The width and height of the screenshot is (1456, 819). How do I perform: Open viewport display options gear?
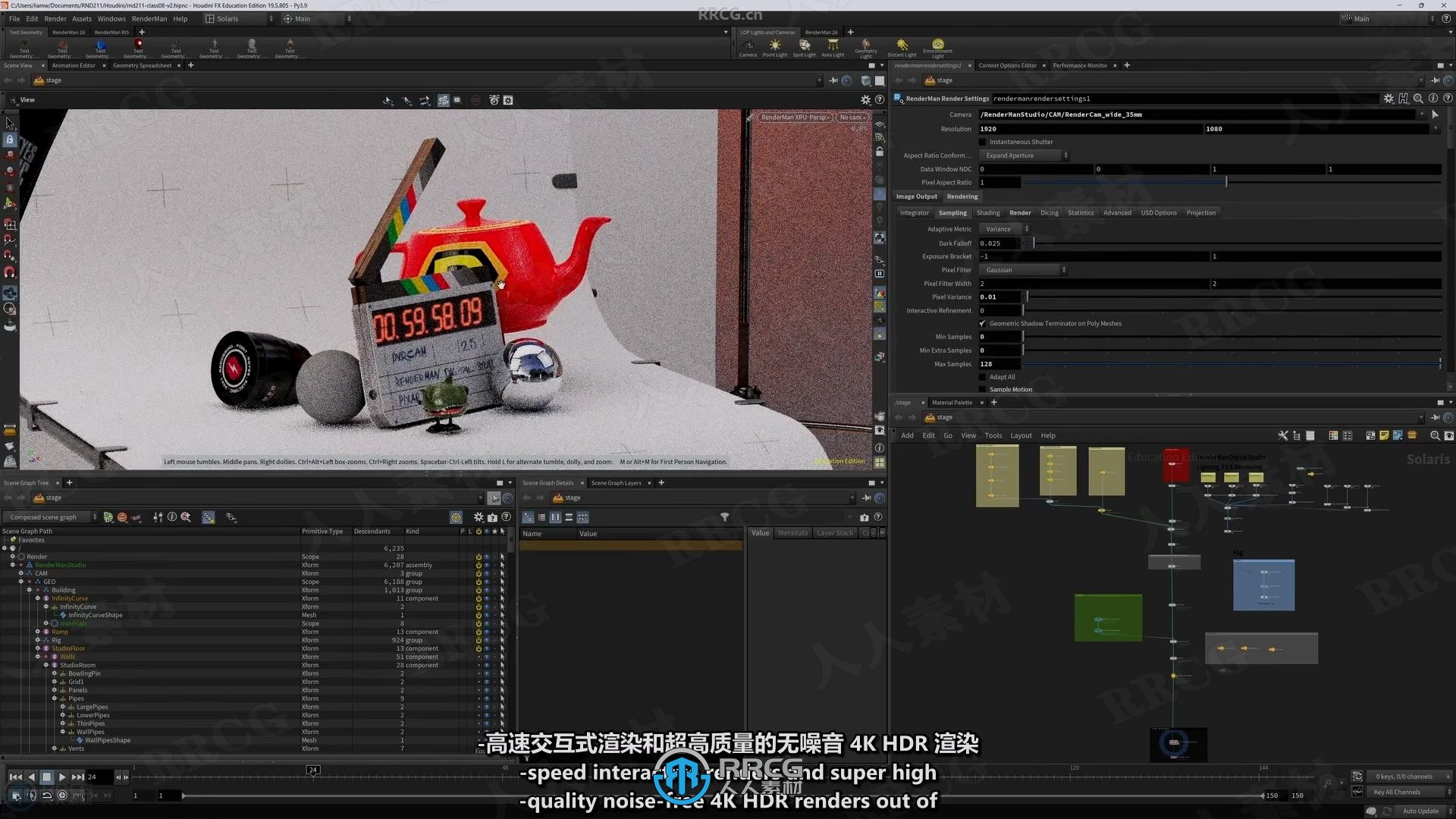865,99
